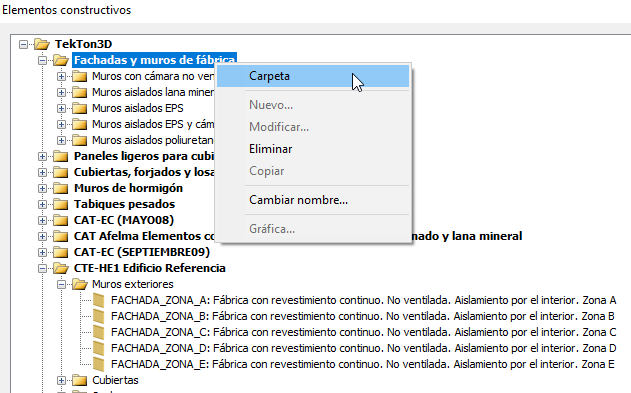The height and width of the screenshot is (393, 631).
Task: Select the FACHADA_ZONA_B element row
Action: 363,316
